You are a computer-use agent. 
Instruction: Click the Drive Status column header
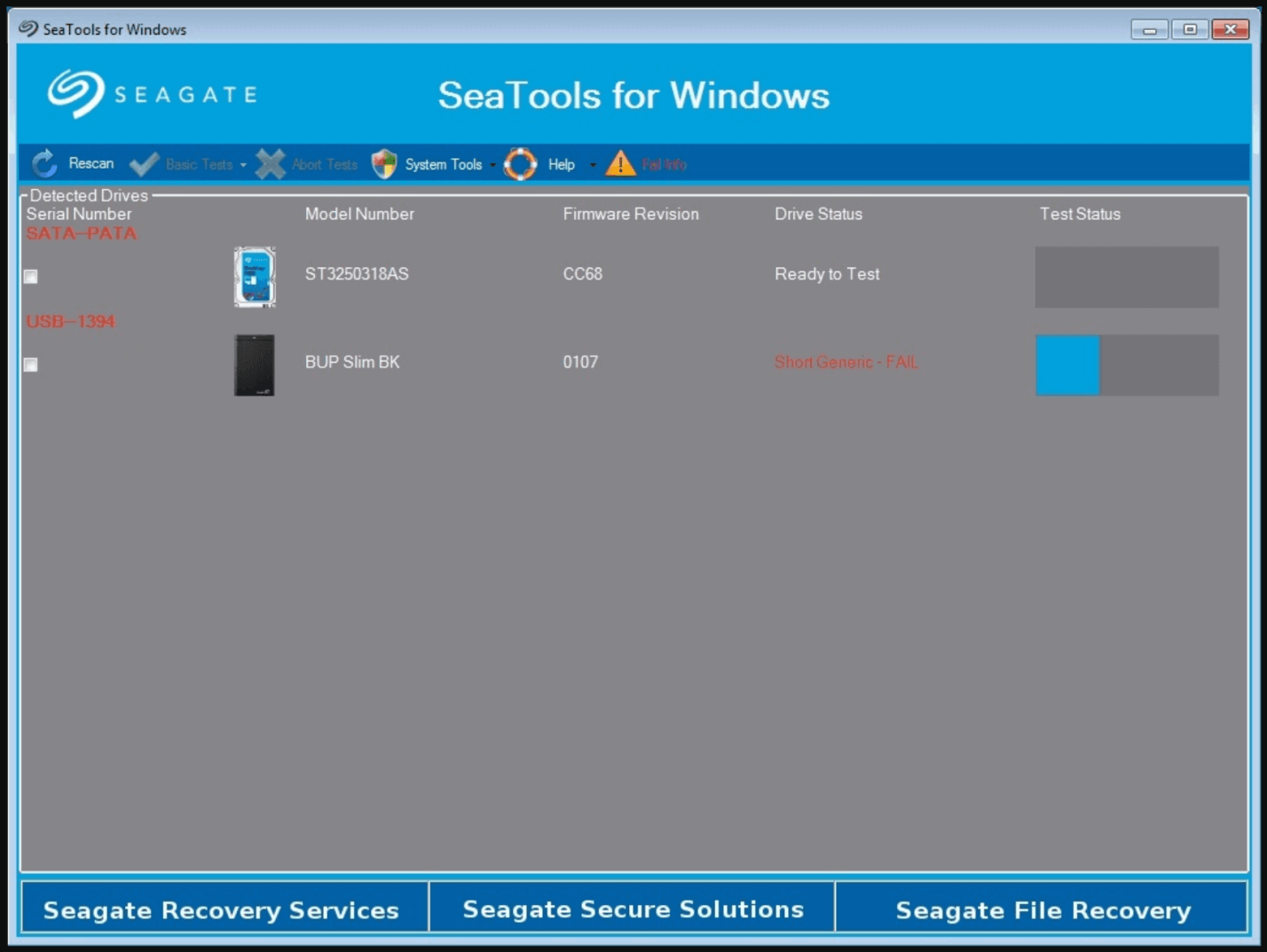coord(817,214)
